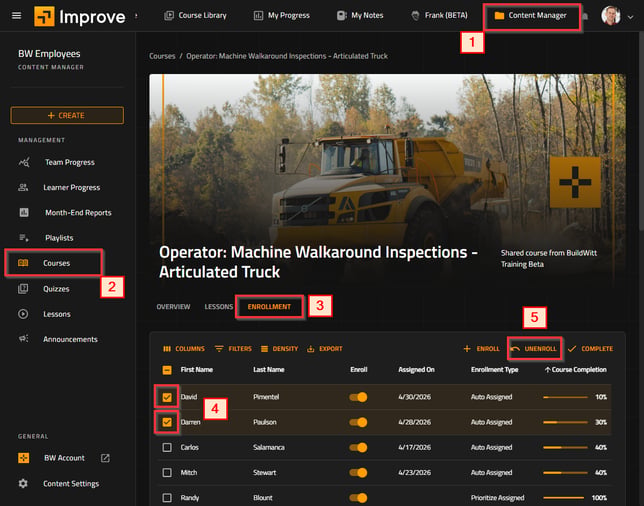Open My Progress in the top navigation
This screenshot has height=506, width=644.
pyautogui.click(x=281, y=16)
